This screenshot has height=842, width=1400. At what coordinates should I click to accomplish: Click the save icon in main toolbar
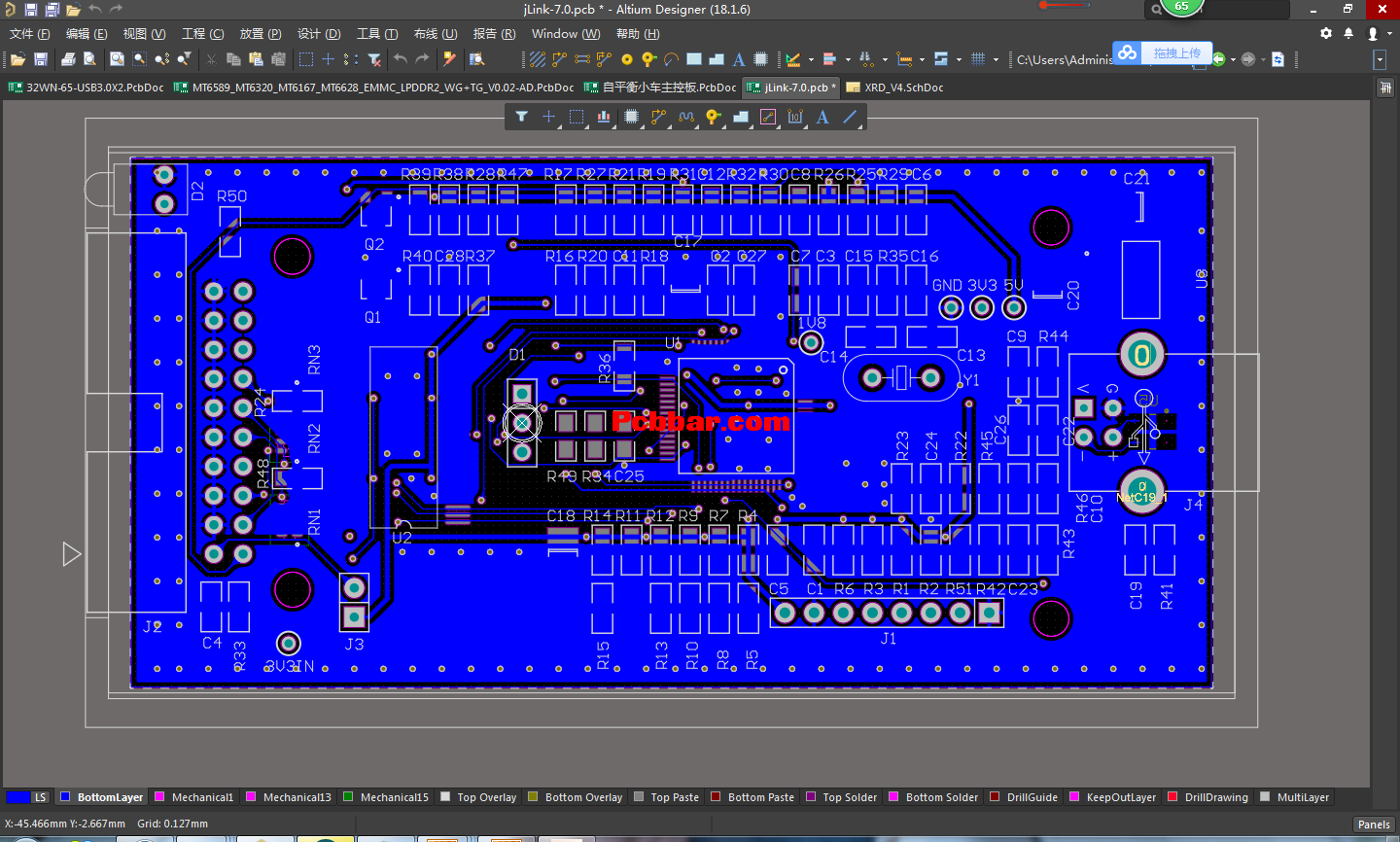41,59
